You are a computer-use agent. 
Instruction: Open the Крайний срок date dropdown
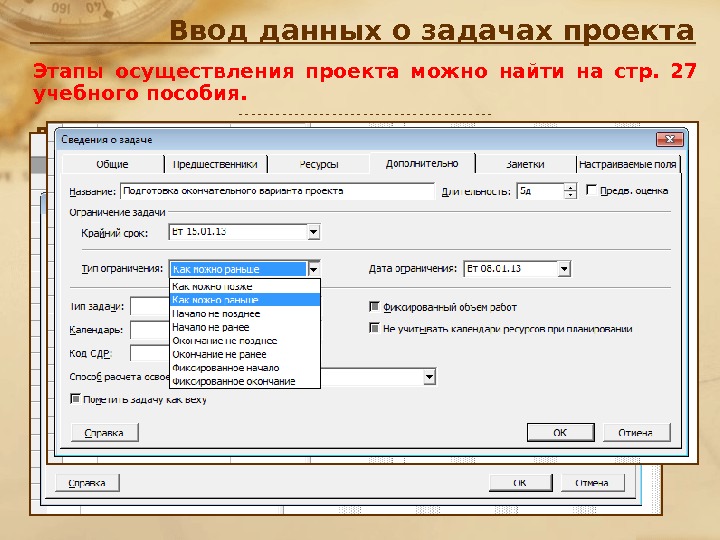(314, 232)
